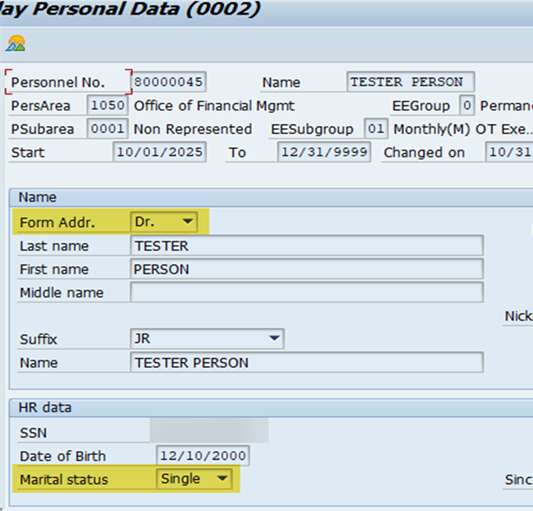The image size is (533, 511).
Task: Click the First name label
Action: point(54,269)
